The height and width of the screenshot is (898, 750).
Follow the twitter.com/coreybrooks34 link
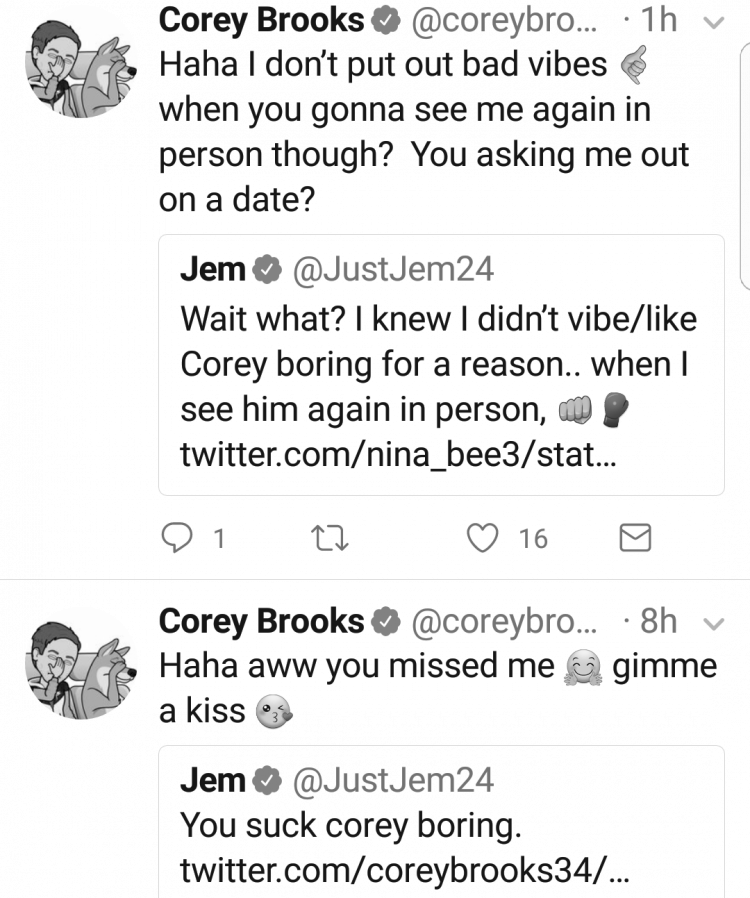[x=405, y=871]
